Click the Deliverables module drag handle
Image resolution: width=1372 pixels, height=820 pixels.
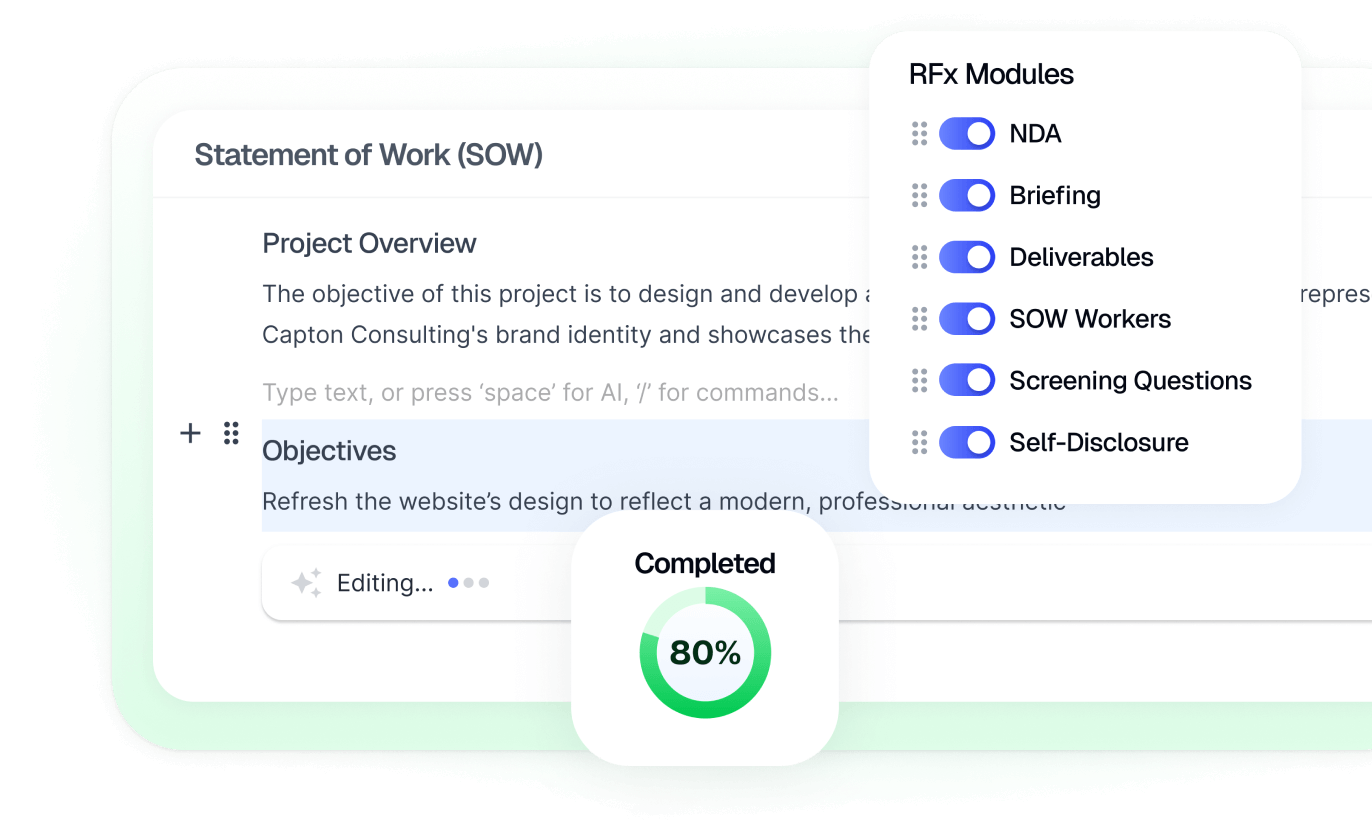click(x=919, y=257)
